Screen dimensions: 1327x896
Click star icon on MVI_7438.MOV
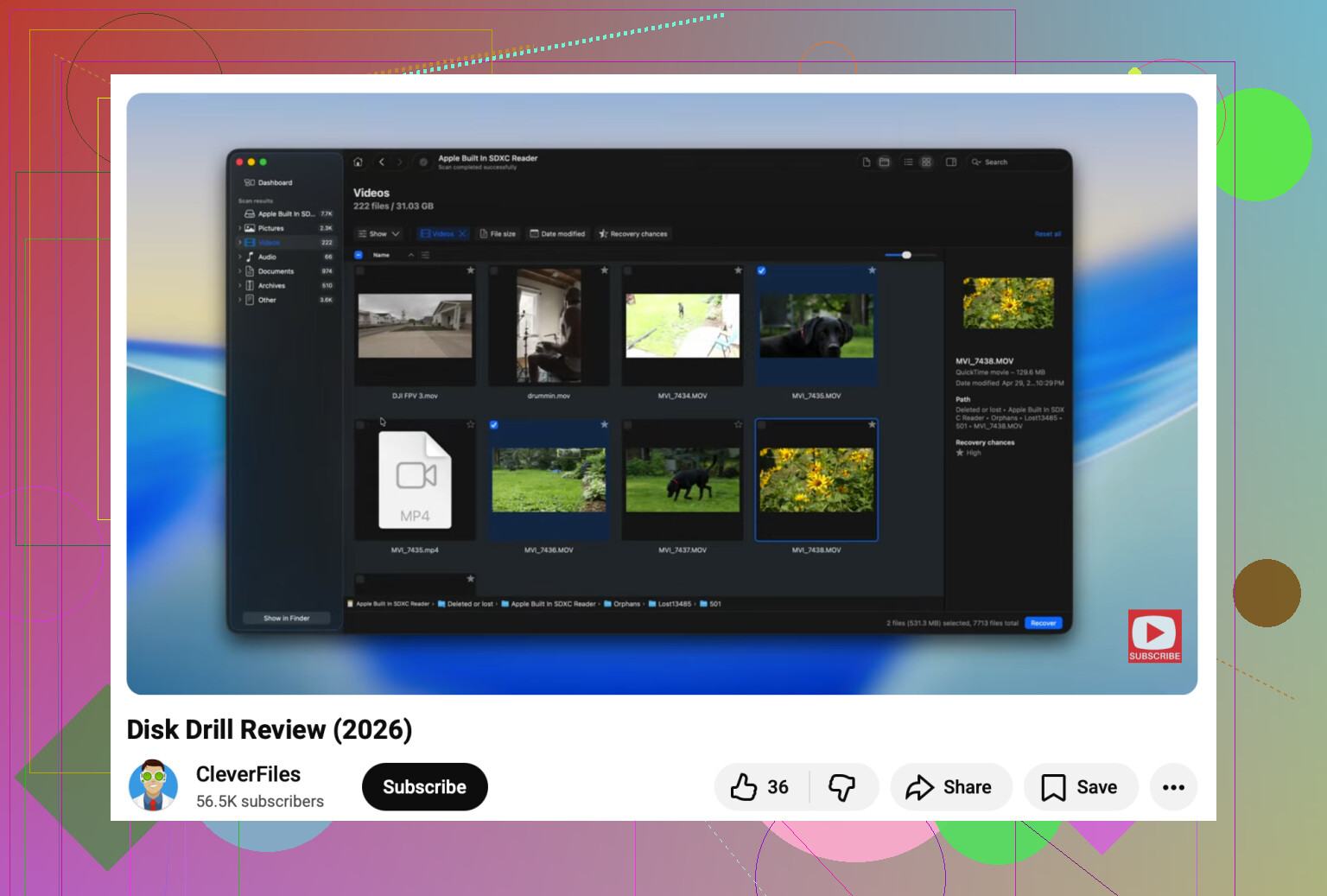[873, 424]
